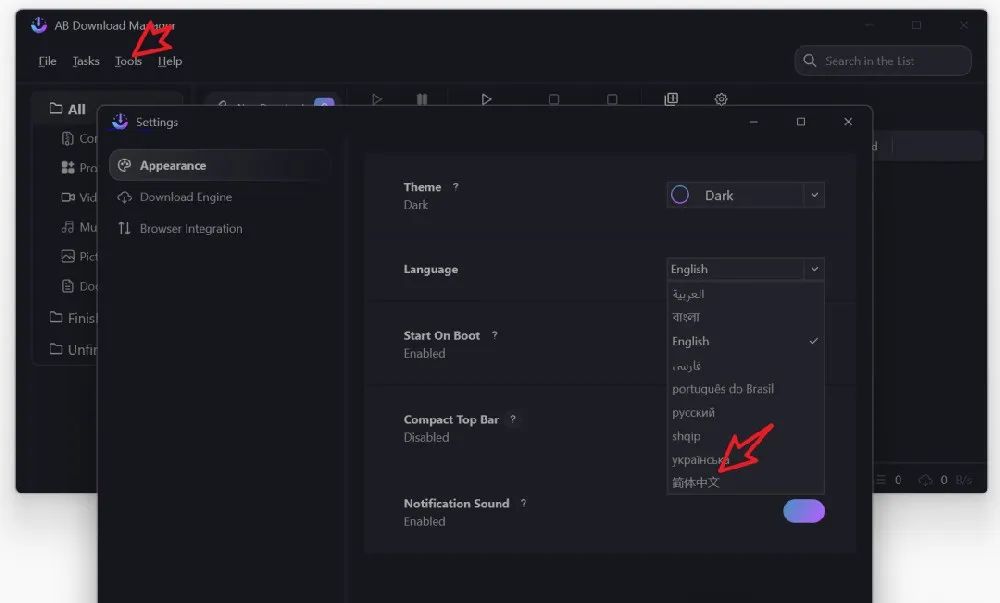Switch to the Browser Integration settings tab

(220, 228)
